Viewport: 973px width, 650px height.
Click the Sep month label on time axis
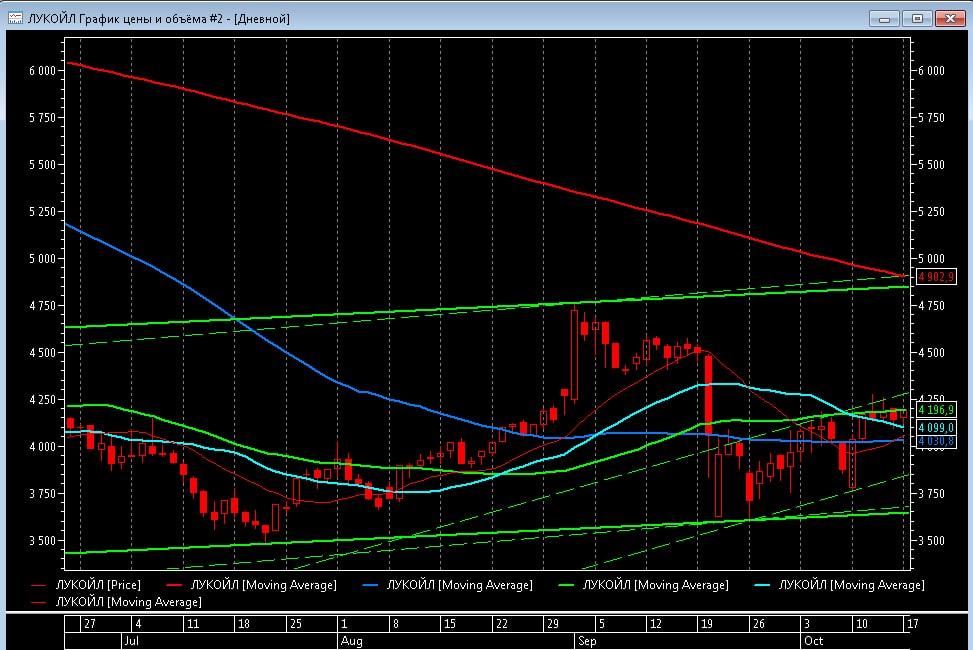[x=587, y=640]
